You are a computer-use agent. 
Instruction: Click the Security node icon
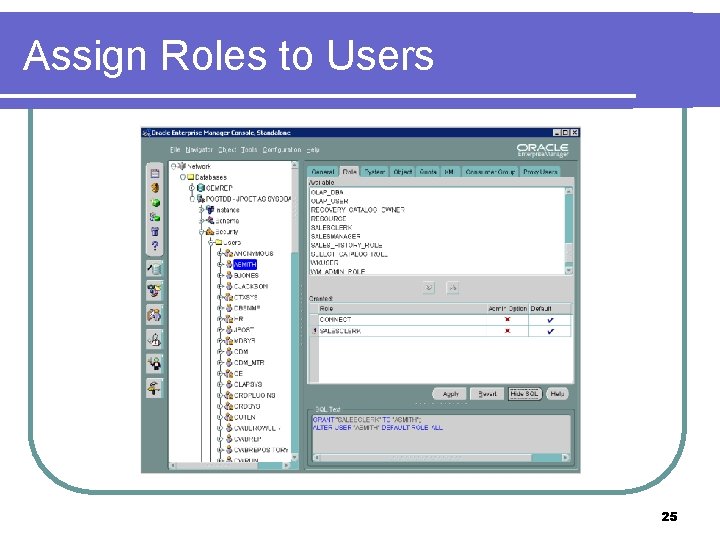tap(210, 231)
